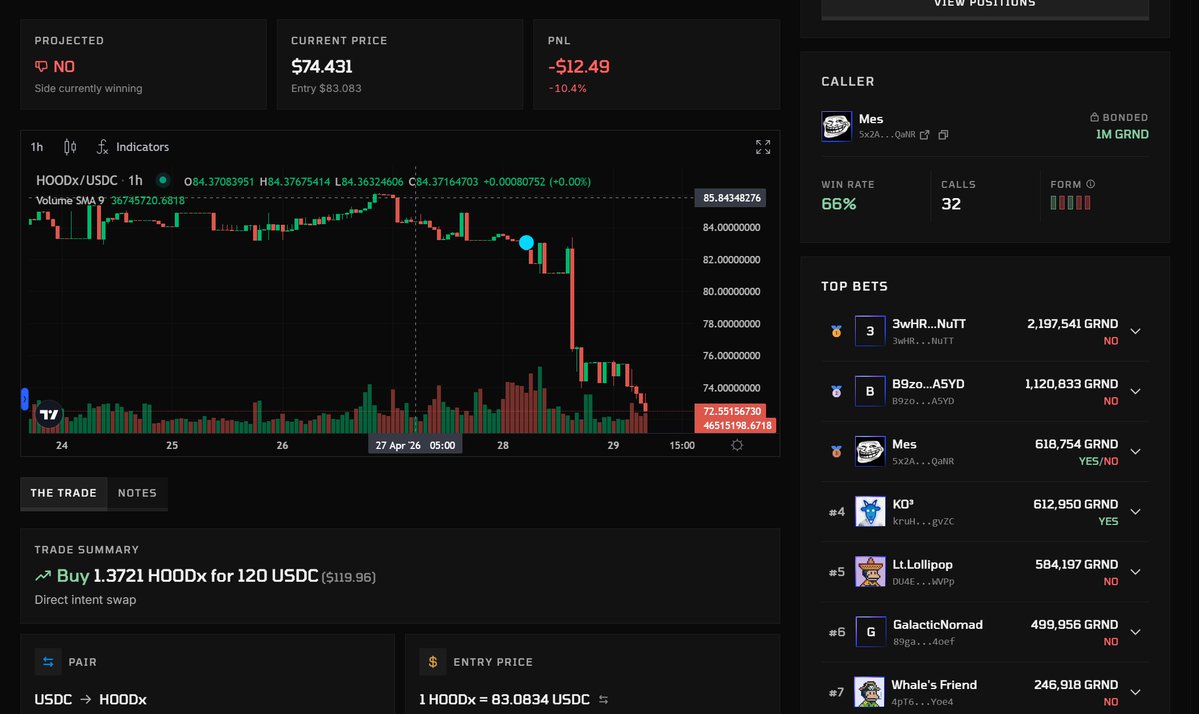Copy the Mes caller wallet address
The height and width of the screenshot is (714, 1199).
coord(944,135)
